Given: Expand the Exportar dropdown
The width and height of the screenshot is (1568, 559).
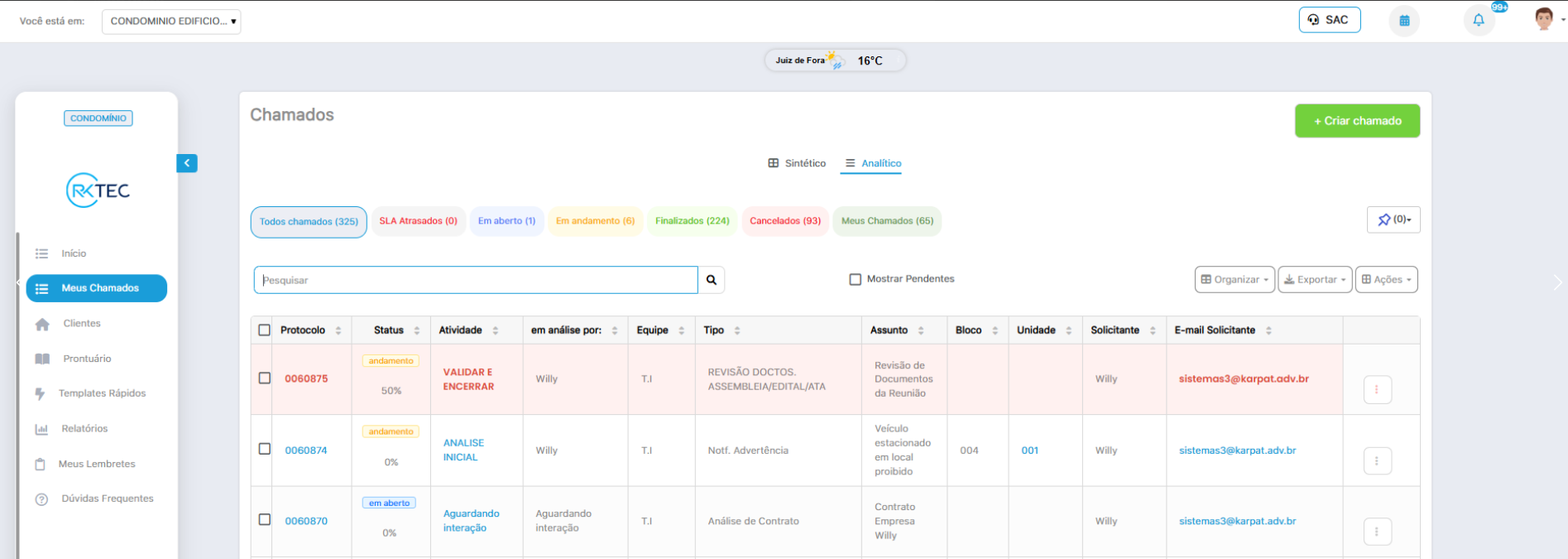Looking at the screenshot, I should [1315, 280].
